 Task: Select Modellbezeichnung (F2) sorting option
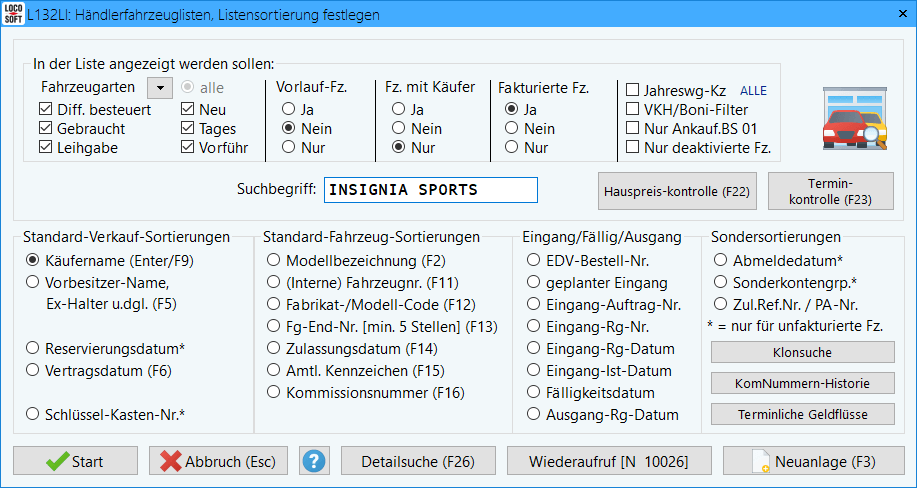[273, 260]
